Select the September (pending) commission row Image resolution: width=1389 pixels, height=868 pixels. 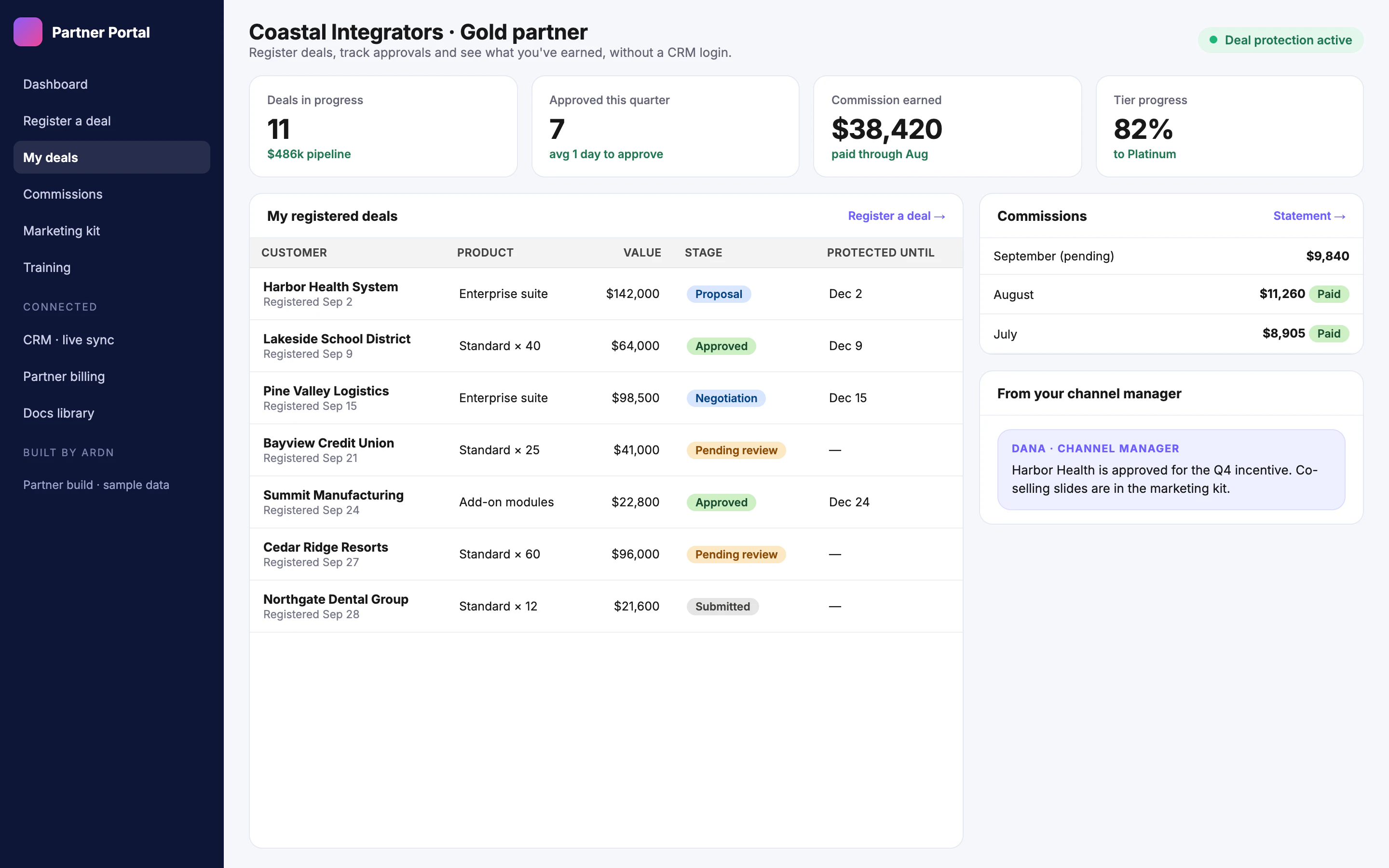click(1171, 256)
